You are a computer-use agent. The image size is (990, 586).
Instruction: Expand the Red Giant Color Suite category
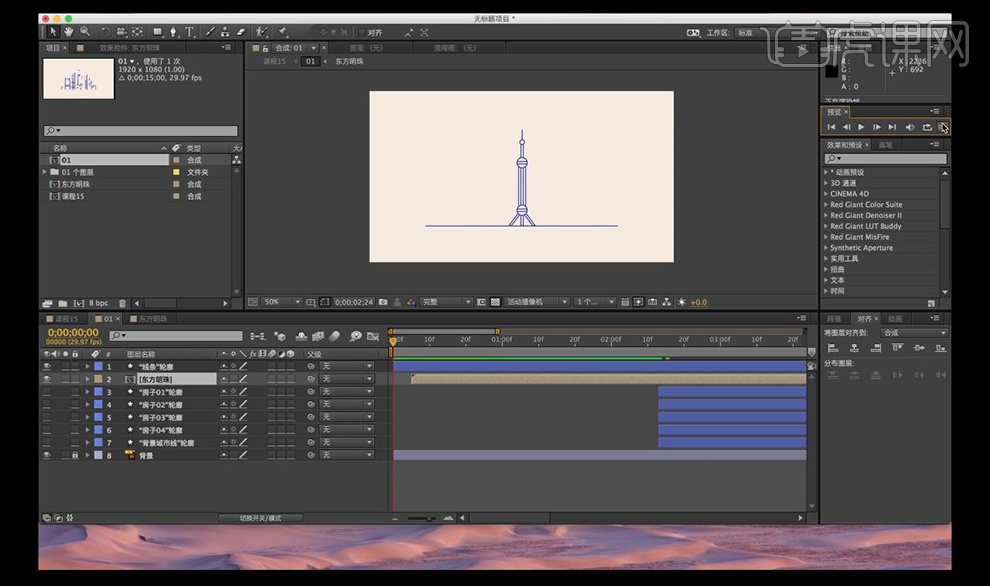point(826,205)
